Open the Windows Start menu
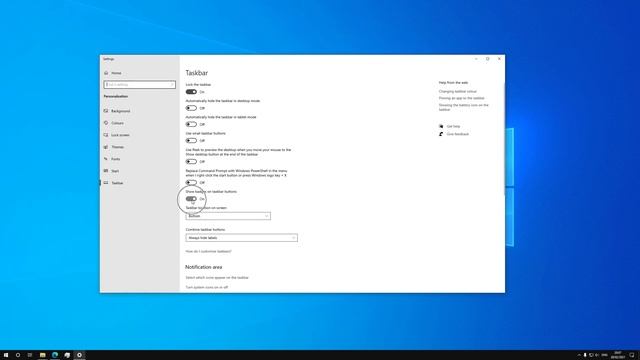Screen dimensions: 640x360 (6, 355)
